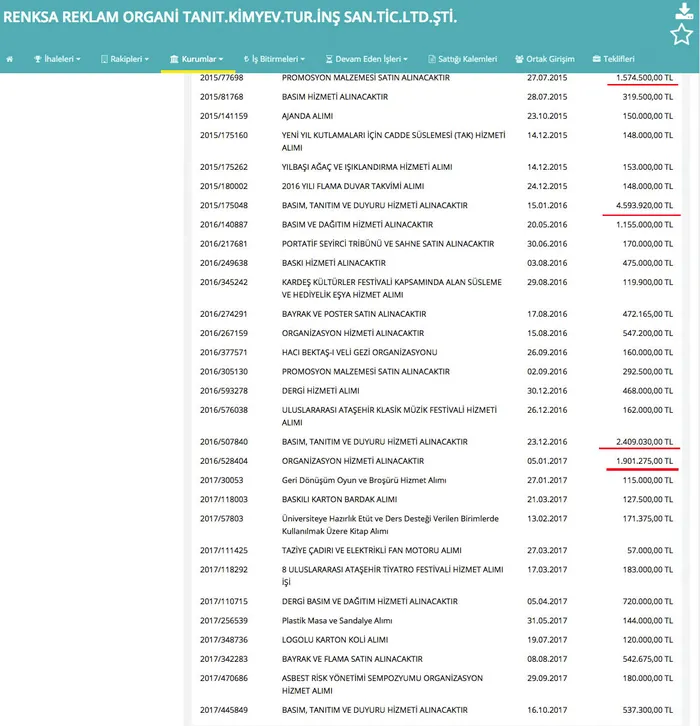Open the Devam Eden İşleri menu
Image resolution: width=700 pixels, height=726 pixels.
[361, 59]
